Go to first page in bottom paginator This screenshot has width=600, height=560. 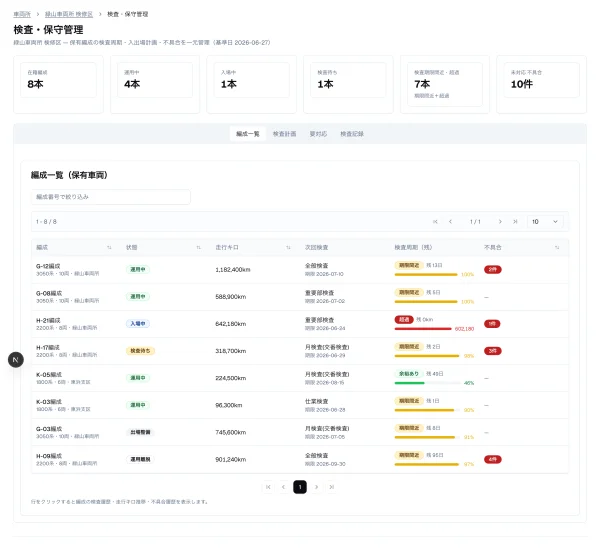tap(268, 487)
